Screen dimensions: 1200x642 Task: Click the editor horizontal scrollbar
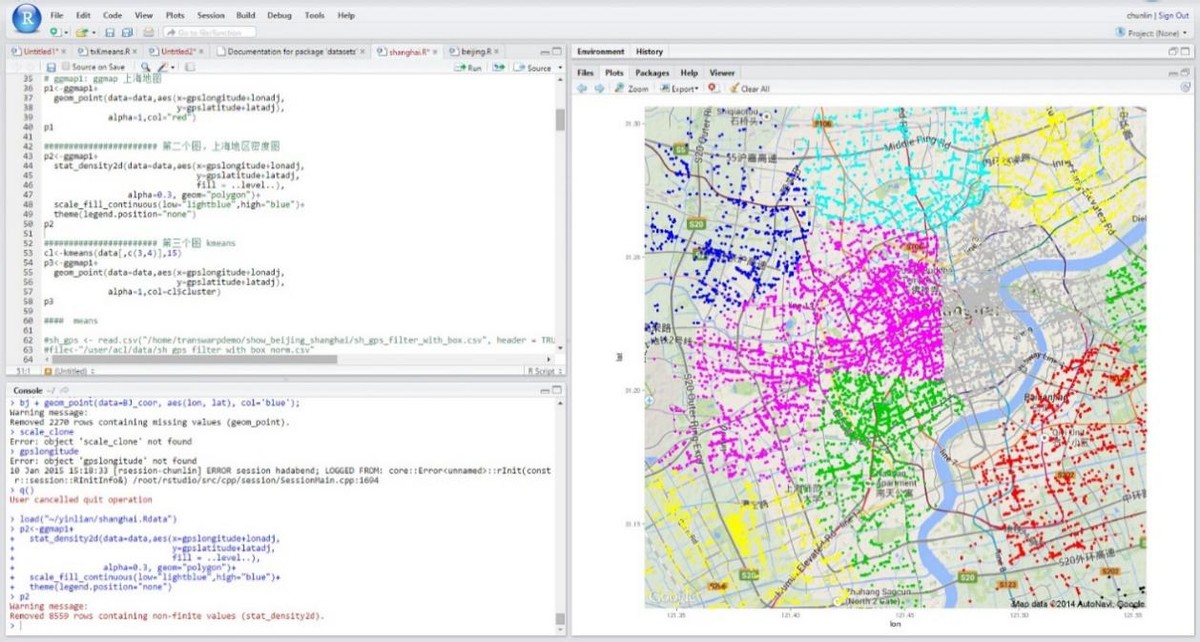click(200, 360)
